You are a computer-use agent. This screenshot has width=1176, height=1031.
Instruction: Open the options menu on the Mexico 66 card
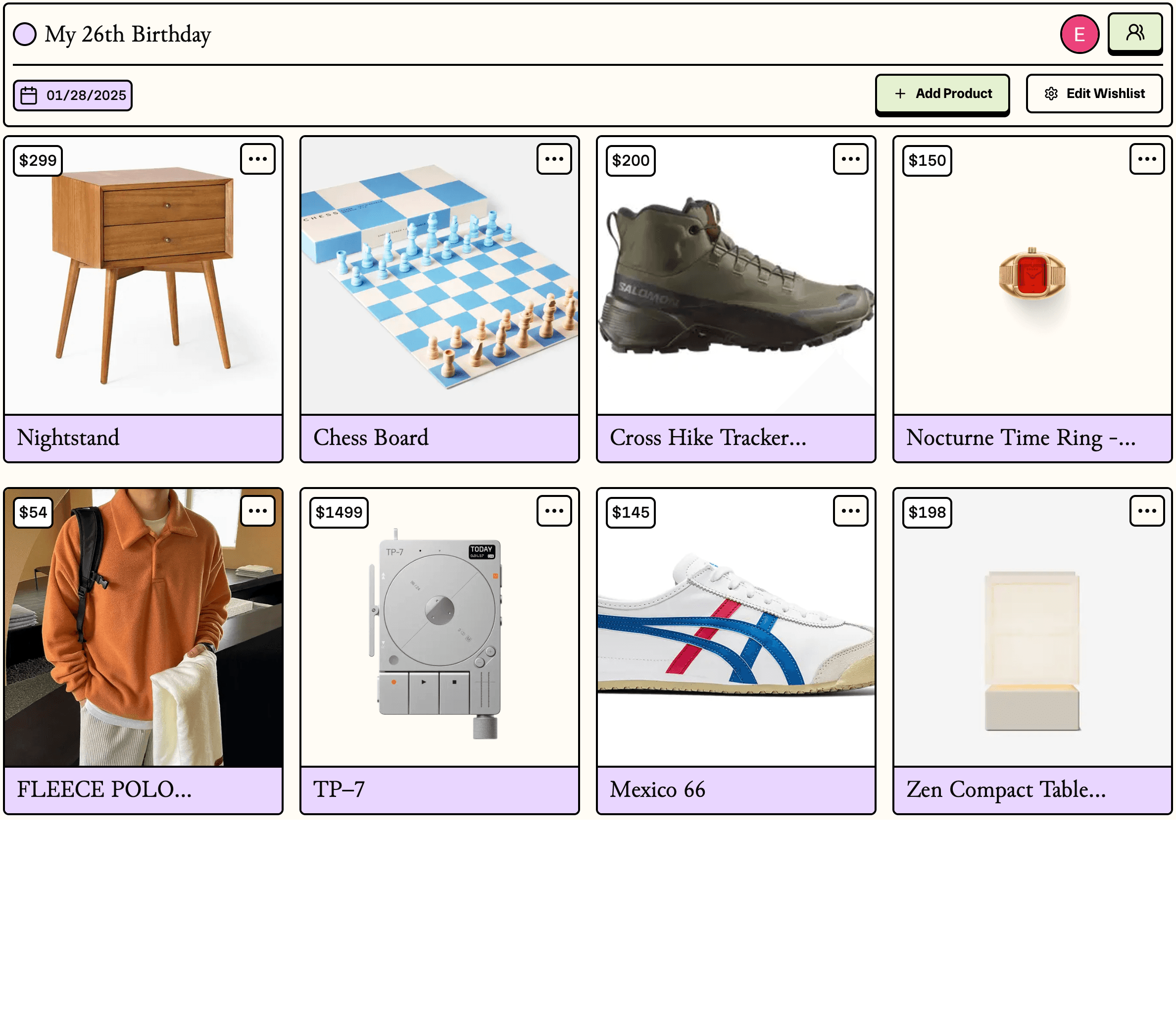(851, 510)
